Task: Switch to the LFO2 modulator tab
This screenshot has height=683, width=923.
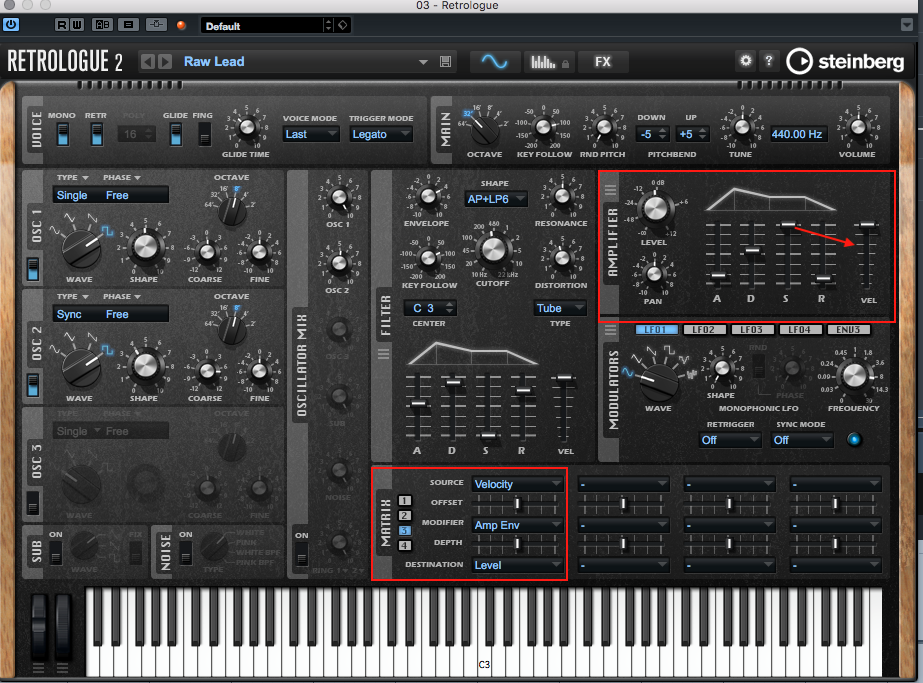Action: click(702, 329)
